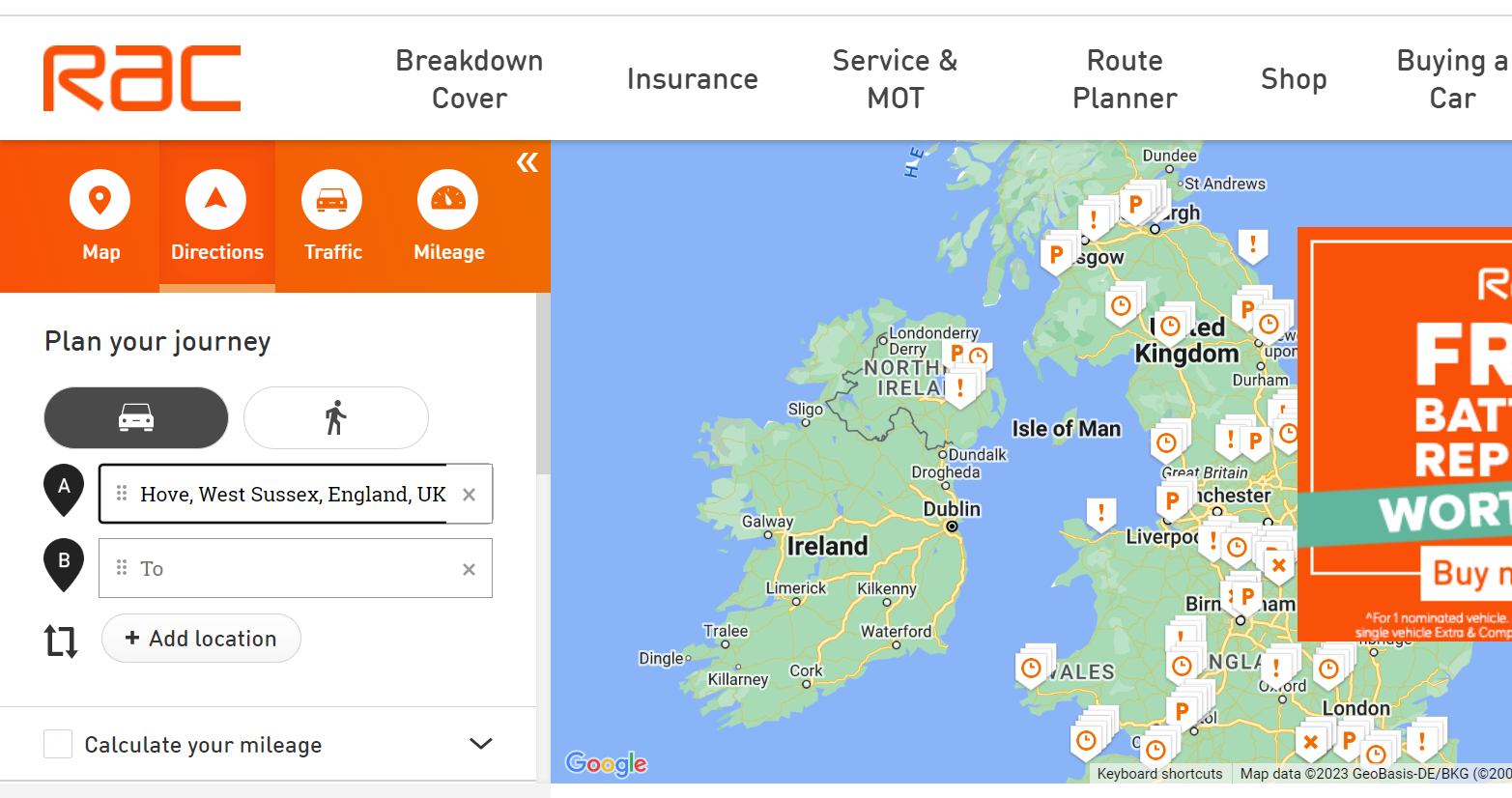Screen dimensions: 1512x798
Task: Click the RAC logo
Action: [x=142, y=78]
